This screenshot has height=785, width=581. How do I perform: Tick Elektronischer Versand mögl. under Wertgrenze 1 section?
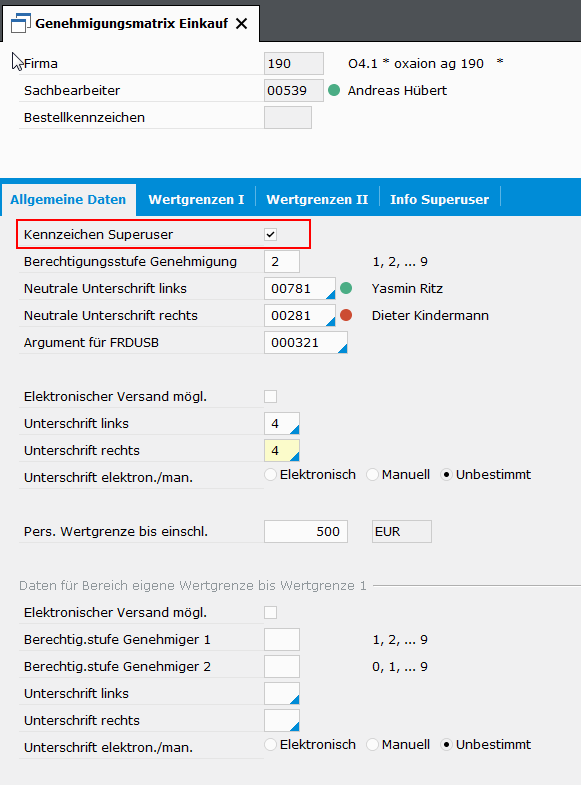coord(270,612)
